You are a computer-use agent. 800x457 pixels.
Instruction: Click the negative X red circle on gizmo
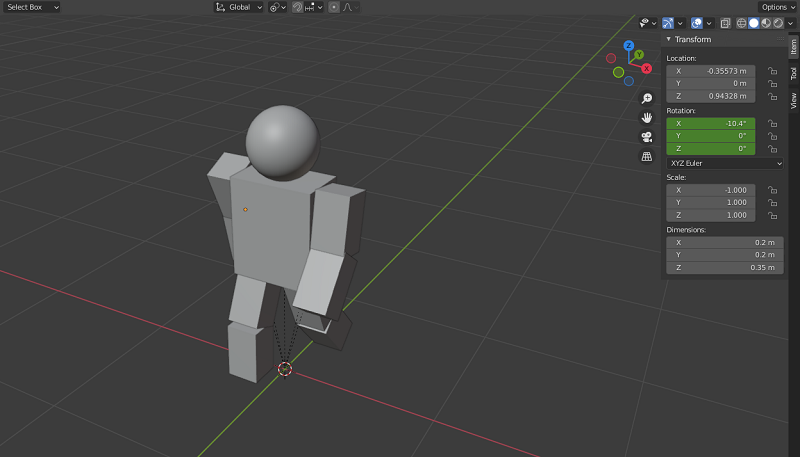tap(611, 58)
